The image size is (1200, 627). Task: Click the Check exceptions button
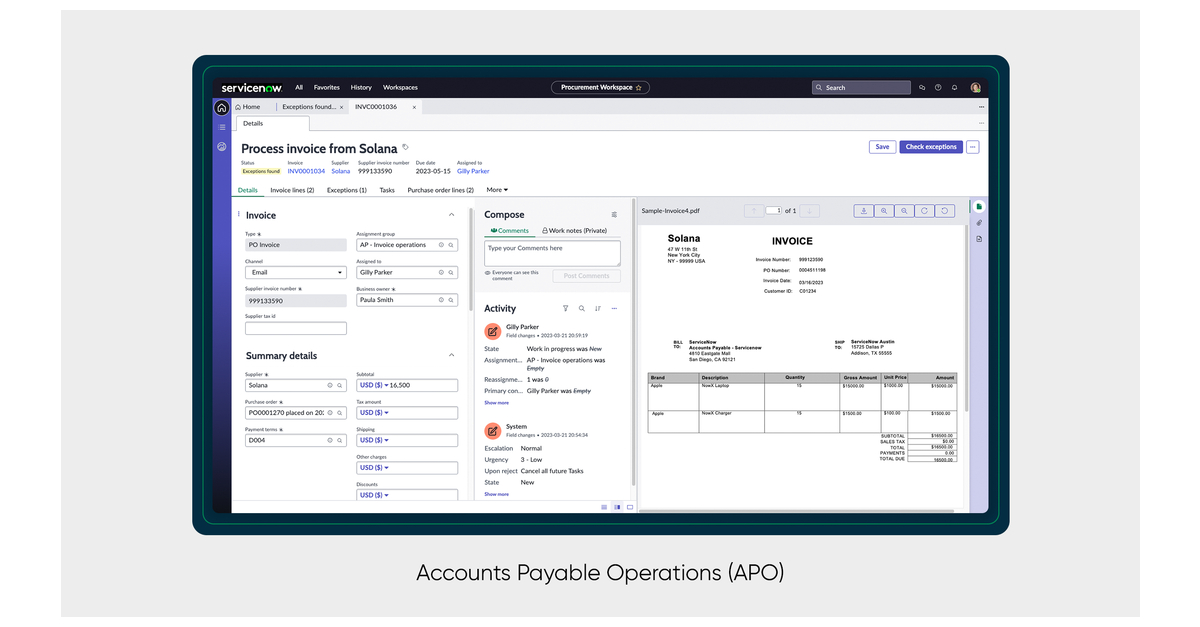[930, 146]
